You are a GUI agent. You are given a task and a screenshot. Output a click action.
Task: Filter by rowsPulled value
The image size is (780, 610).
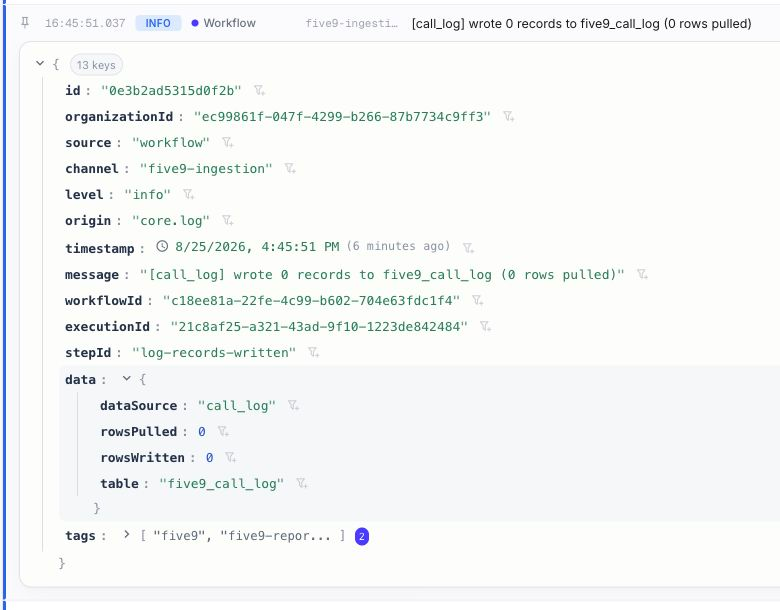(x=223, y=431)
